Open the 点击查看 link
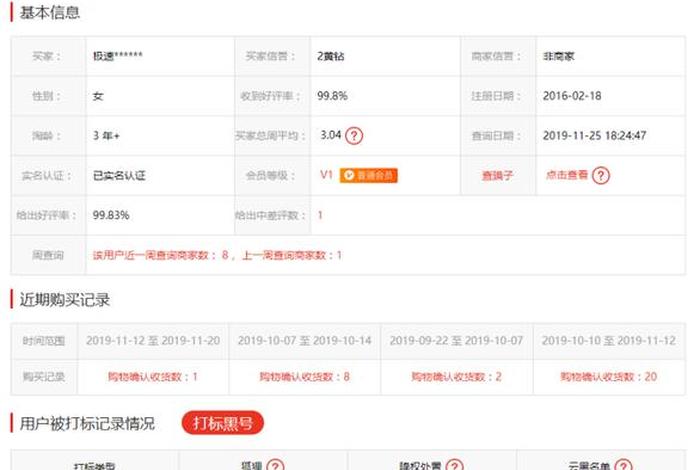700x470 pixels. click(x=564, y=175)
